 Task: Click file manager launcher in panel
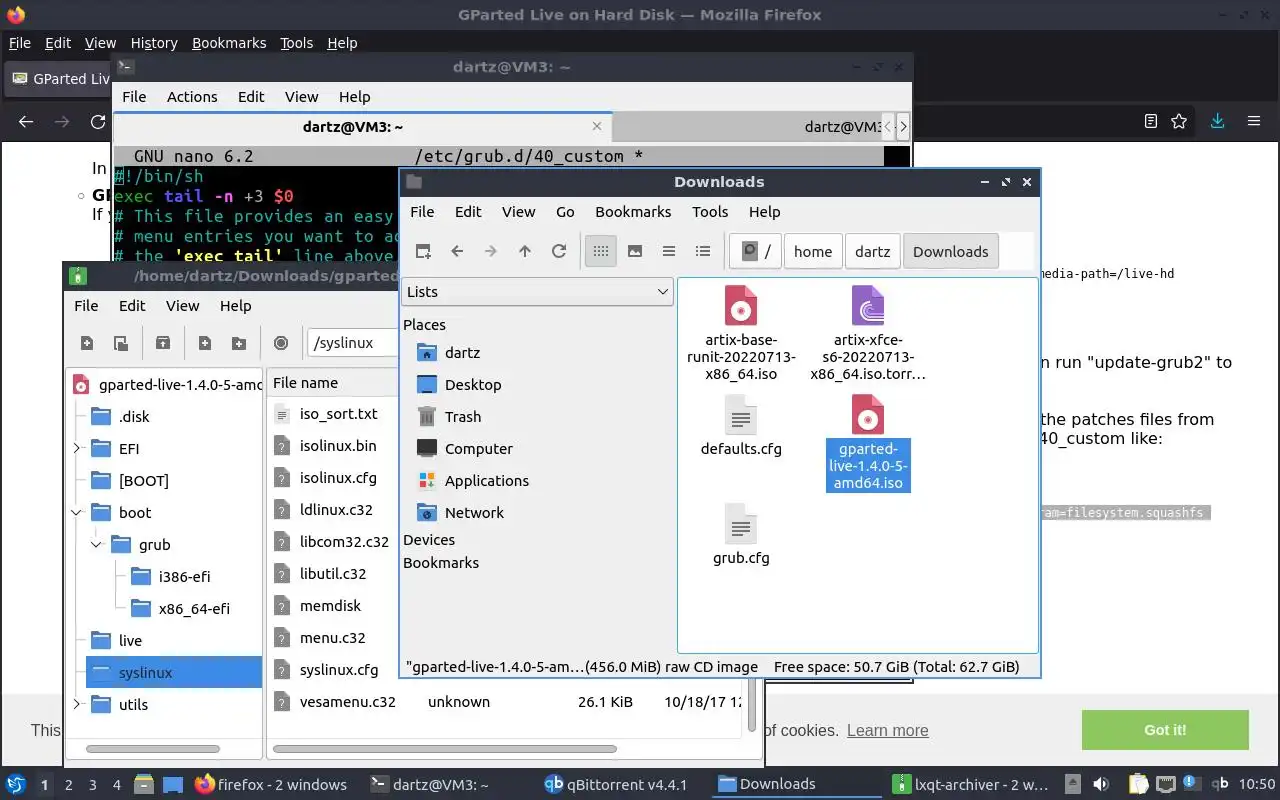click(x=142, y=784)
